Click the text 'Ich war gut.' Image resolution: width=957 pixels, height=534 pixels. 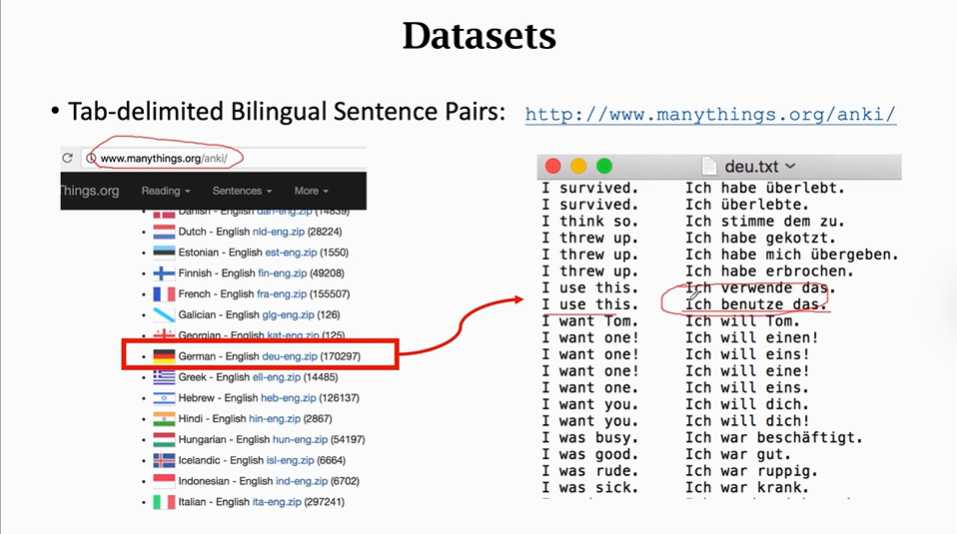(738, 455)
